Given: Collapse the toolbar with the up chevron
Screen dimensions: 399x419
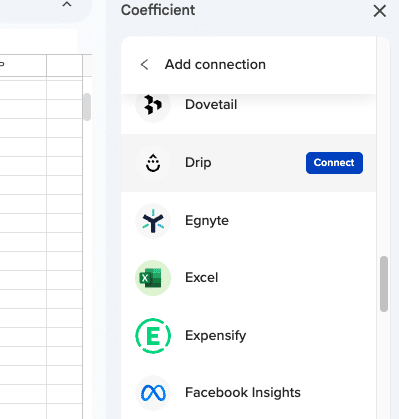Looking at the screenshot, I should [x=67, y=4].
